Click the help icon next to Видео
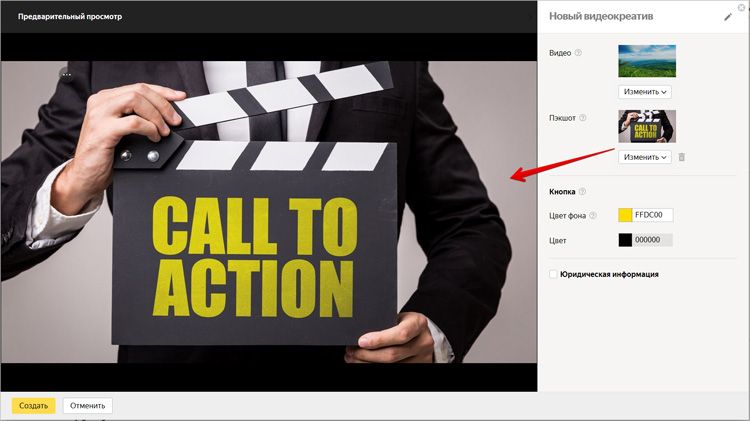Viewport: 750px width, 421px height. click(x=579, y=53)
